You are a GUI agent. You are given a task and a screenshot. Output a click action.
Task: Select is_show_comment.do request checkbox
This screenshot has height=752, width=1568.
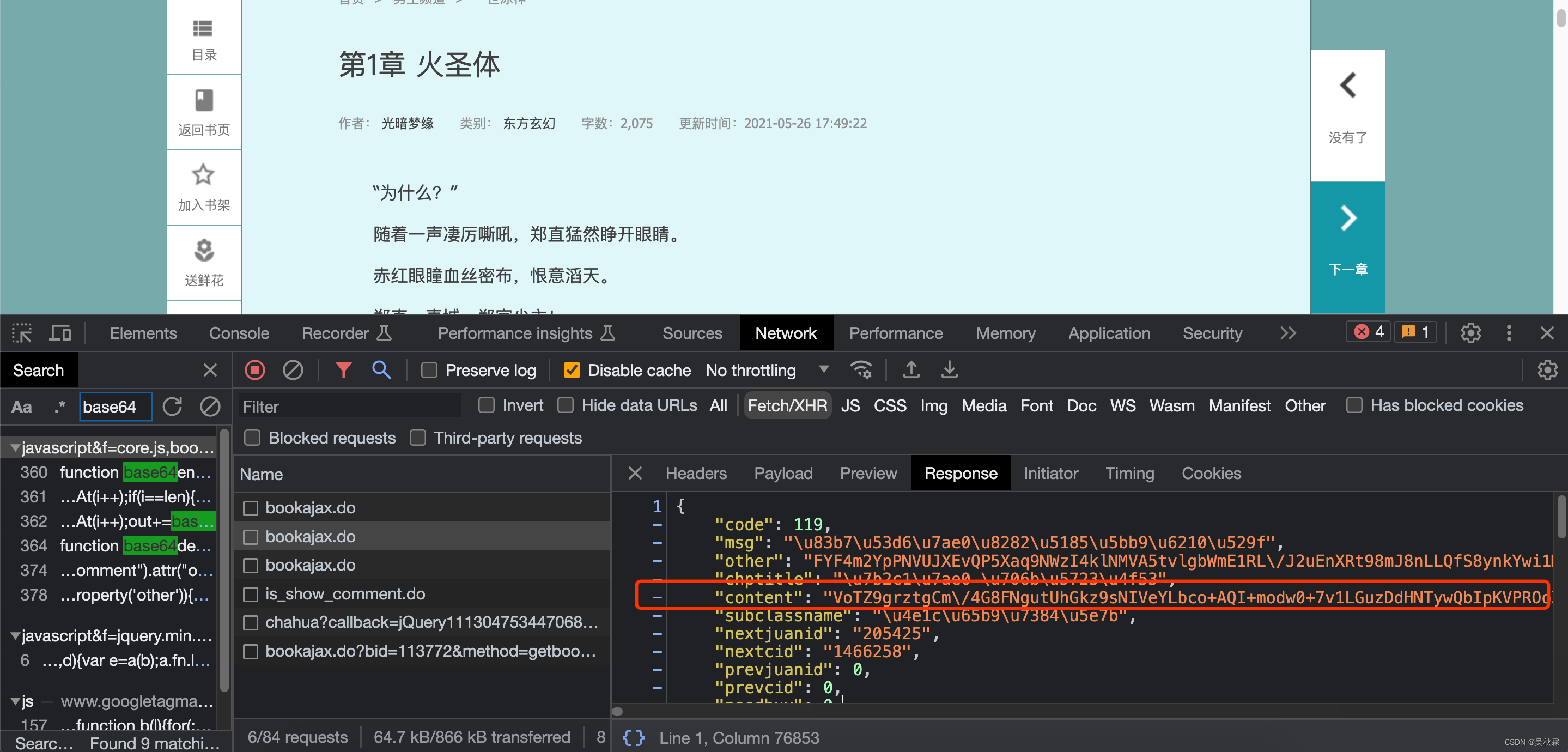pyautogui.click(x=250, y=595)
